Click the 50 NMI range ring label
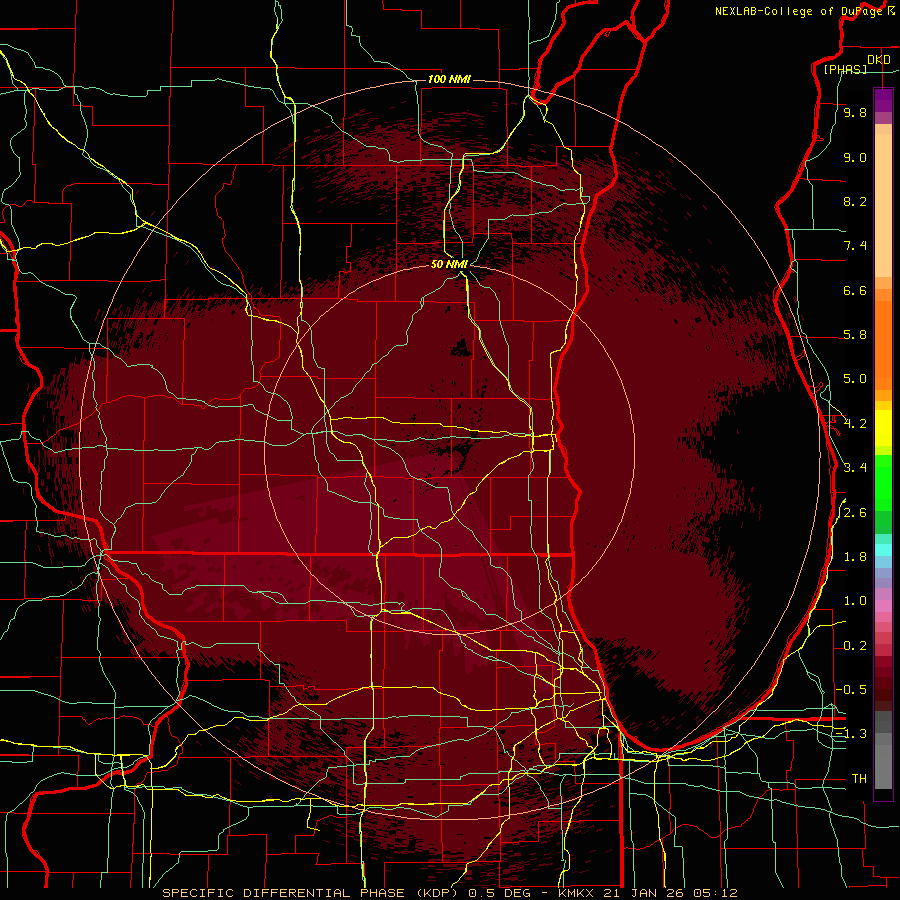900x900 pixels. 449,264
